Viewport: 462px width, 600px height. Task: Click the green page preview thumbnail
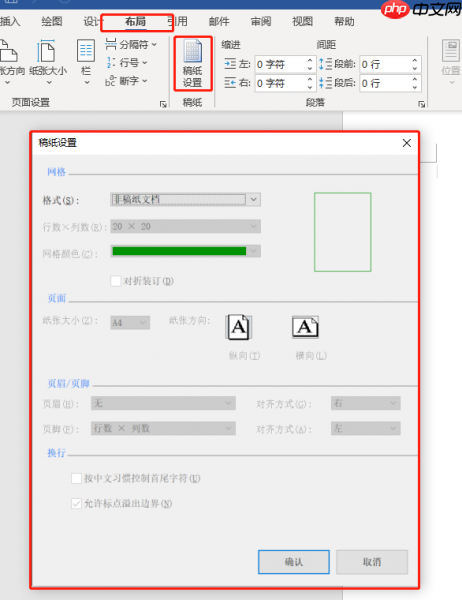point(343,232)
